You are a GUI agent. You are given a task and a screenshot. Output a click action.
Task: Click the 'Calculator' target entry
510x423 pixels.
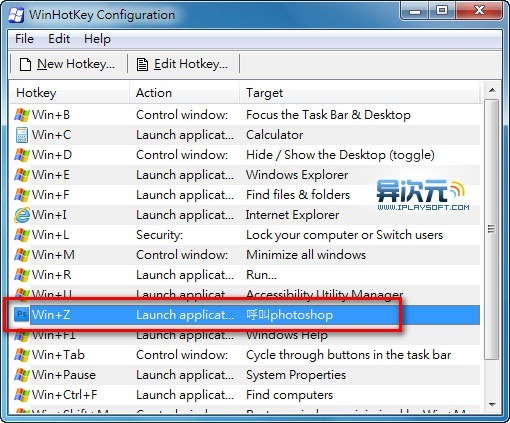[275, 135]
